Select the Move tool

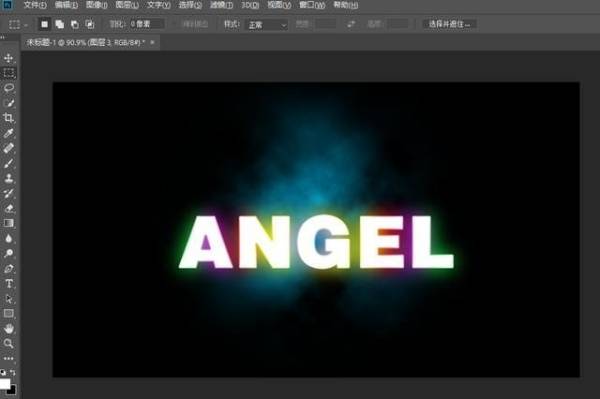[8, 58]
